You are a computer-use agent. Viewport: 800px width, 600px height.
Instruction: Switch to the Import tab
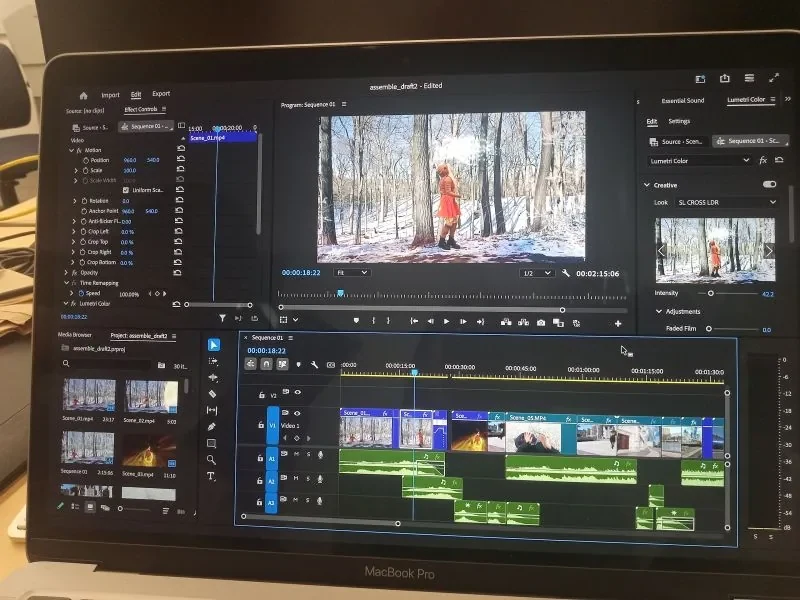point(110,95)
